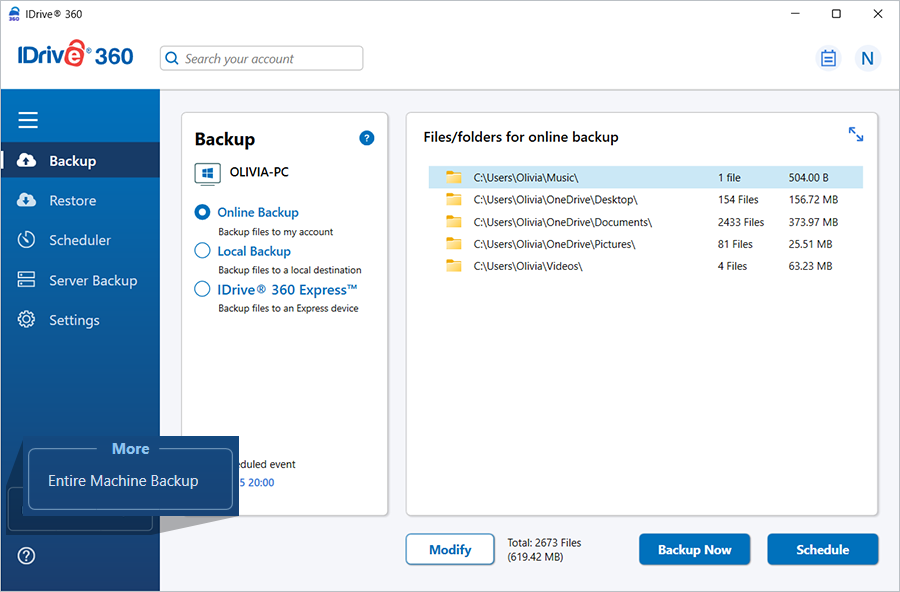Click the blue Backup help question mark
The height and width of the screenshot is (592, 900).
[366, 138]
